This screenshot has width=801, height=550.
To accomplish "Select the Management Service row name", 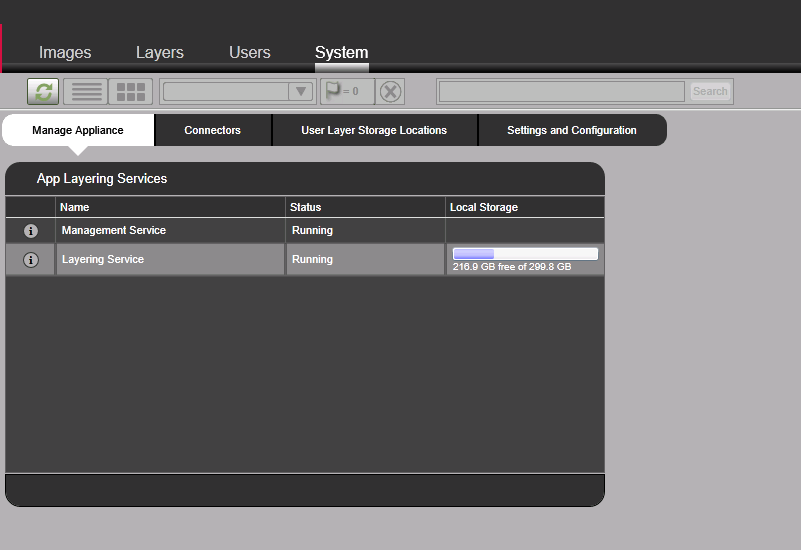I will pyautogui.click(x=114, y=230).
